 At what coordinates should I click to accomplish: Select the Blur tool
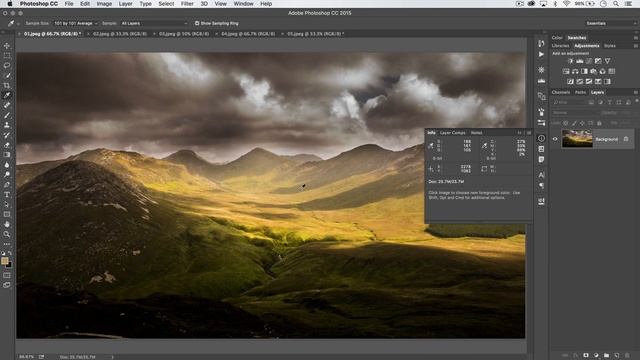pyautogui.click(x=7, y=165)
